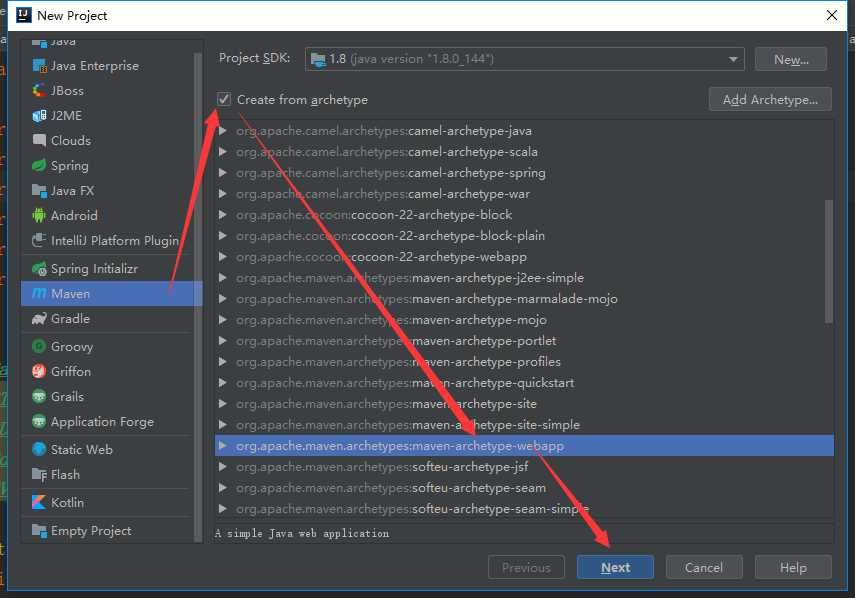Click the Static Web globe icon
This screenshot has width=855, height=598.
39,450
